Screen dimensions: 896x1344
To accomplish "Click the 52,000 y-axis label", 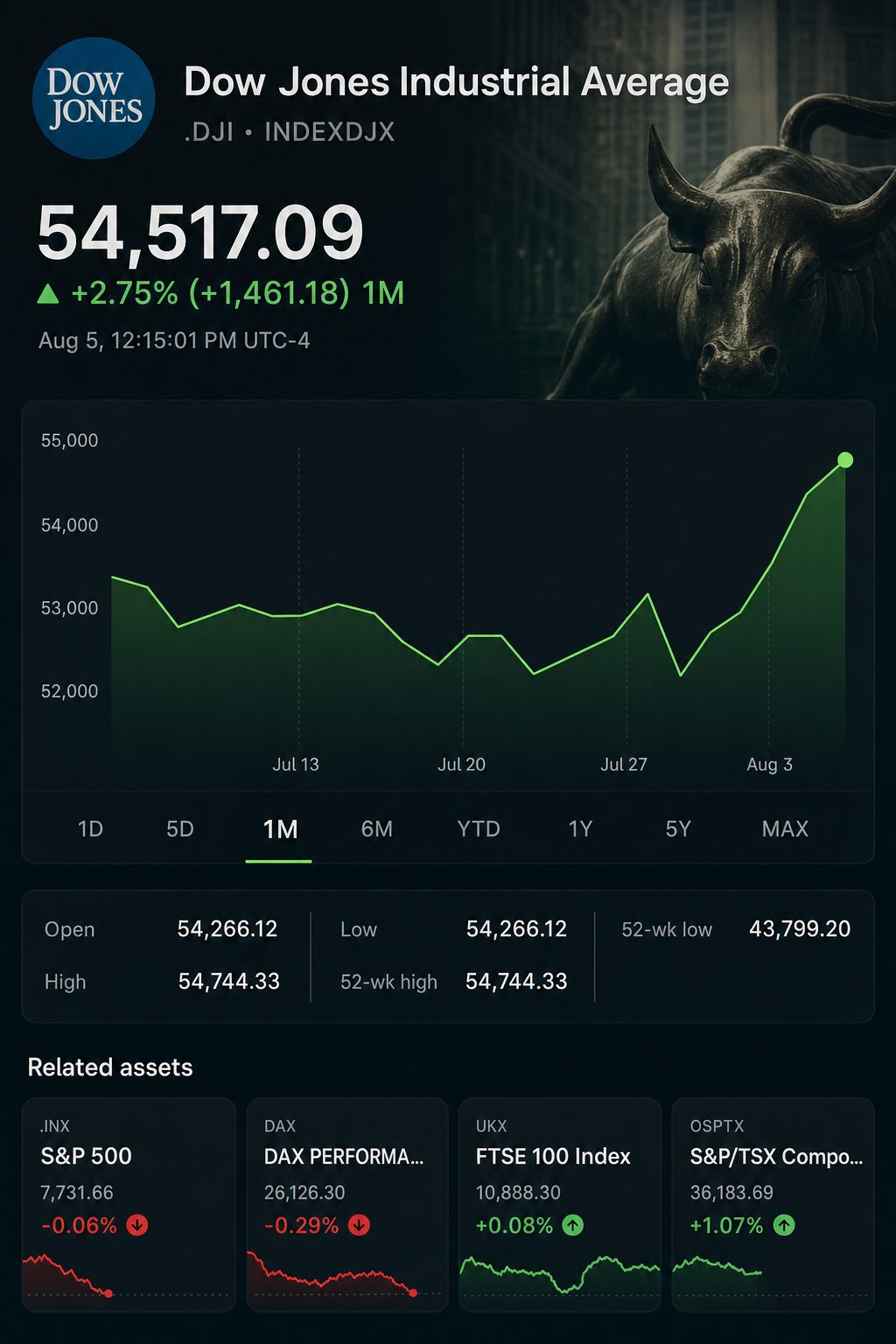I will [70, 691].
